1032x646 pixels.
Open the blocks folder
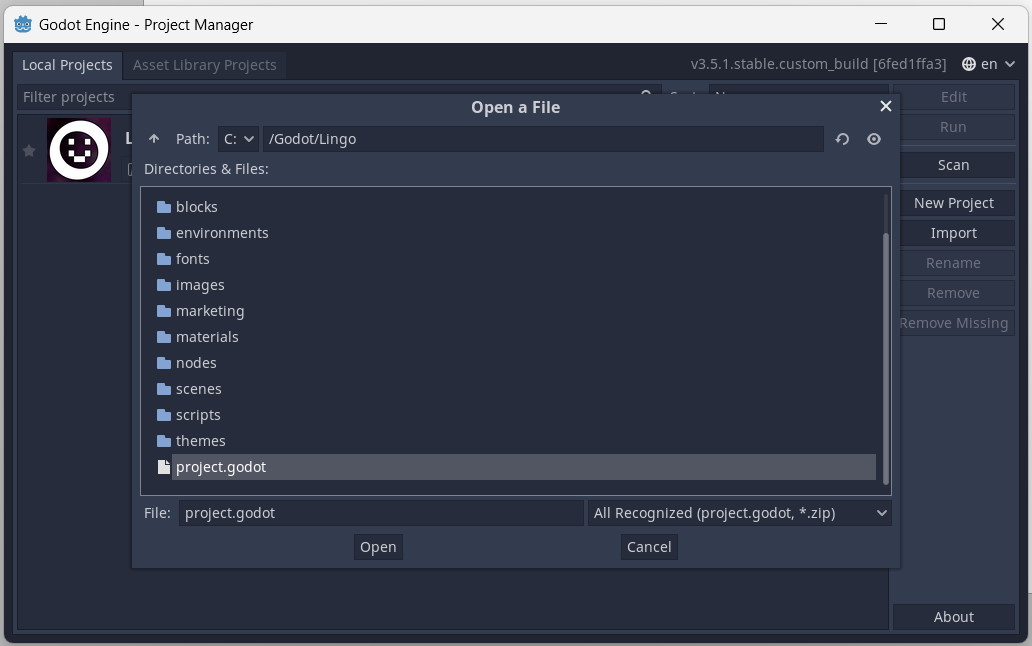196,207
